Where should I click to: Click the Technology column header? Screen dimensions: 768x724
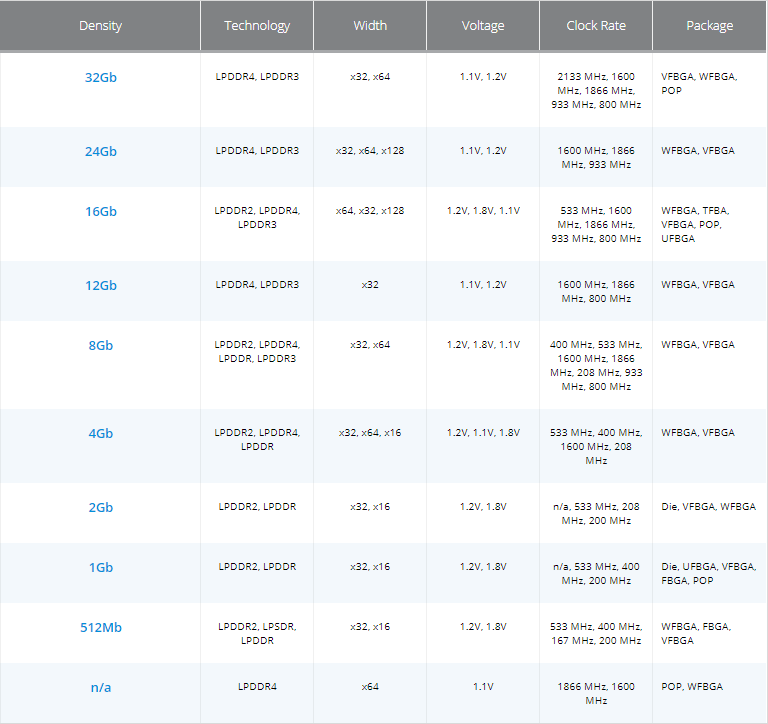coord(257,26)
